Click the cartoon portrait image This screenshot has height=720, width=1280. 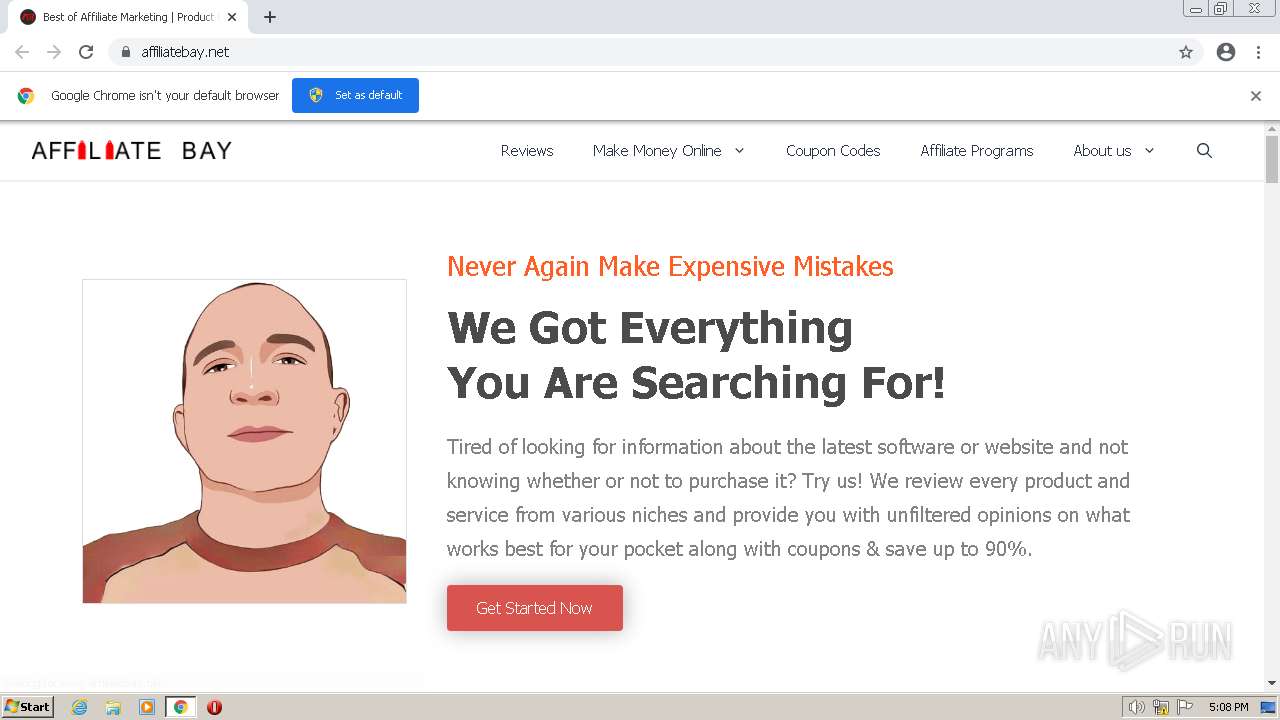point(244,441)
